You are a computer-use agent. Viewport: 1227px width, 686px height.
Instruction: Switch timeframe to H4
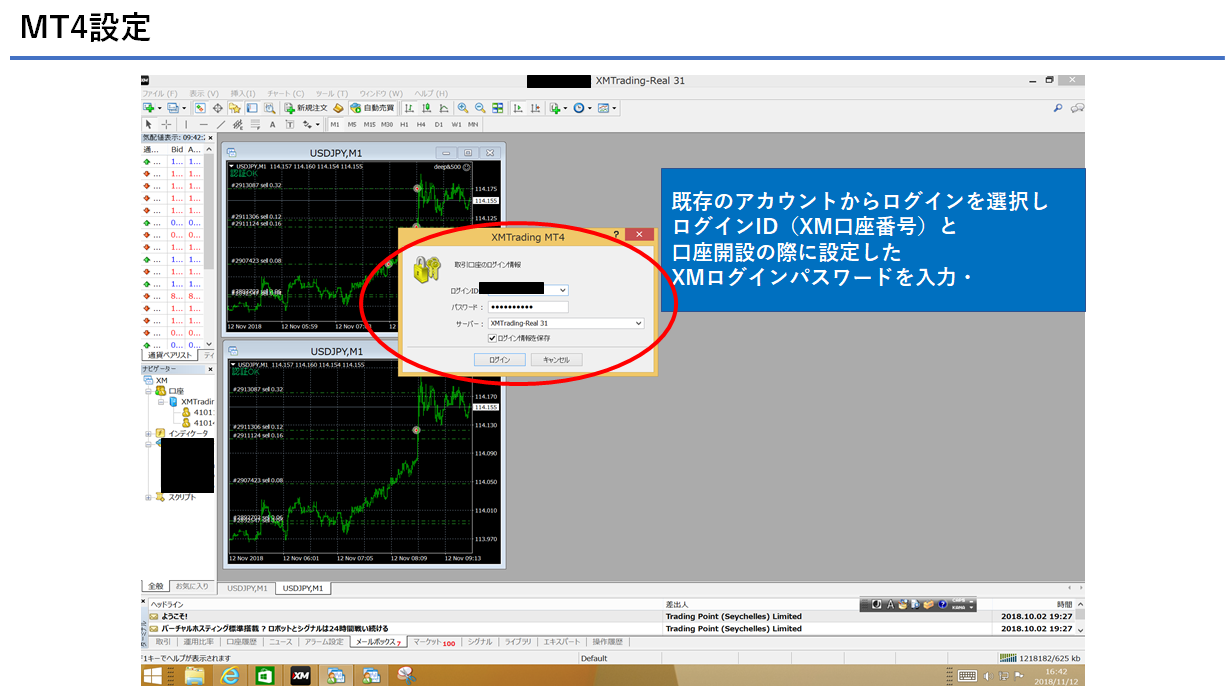tap(422, 125)
